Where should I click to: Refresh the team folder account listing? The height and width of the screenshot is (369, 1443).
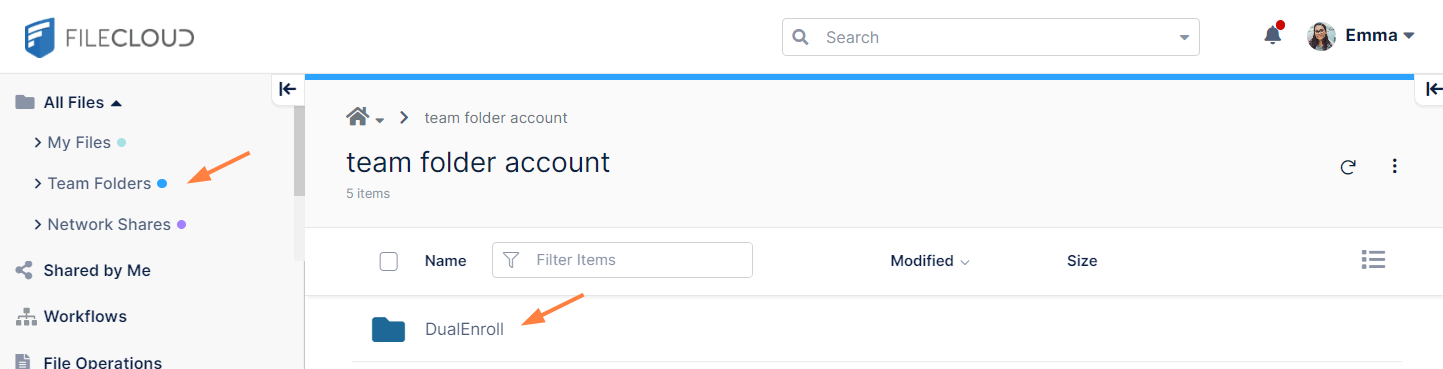[x=1348, y=167]
